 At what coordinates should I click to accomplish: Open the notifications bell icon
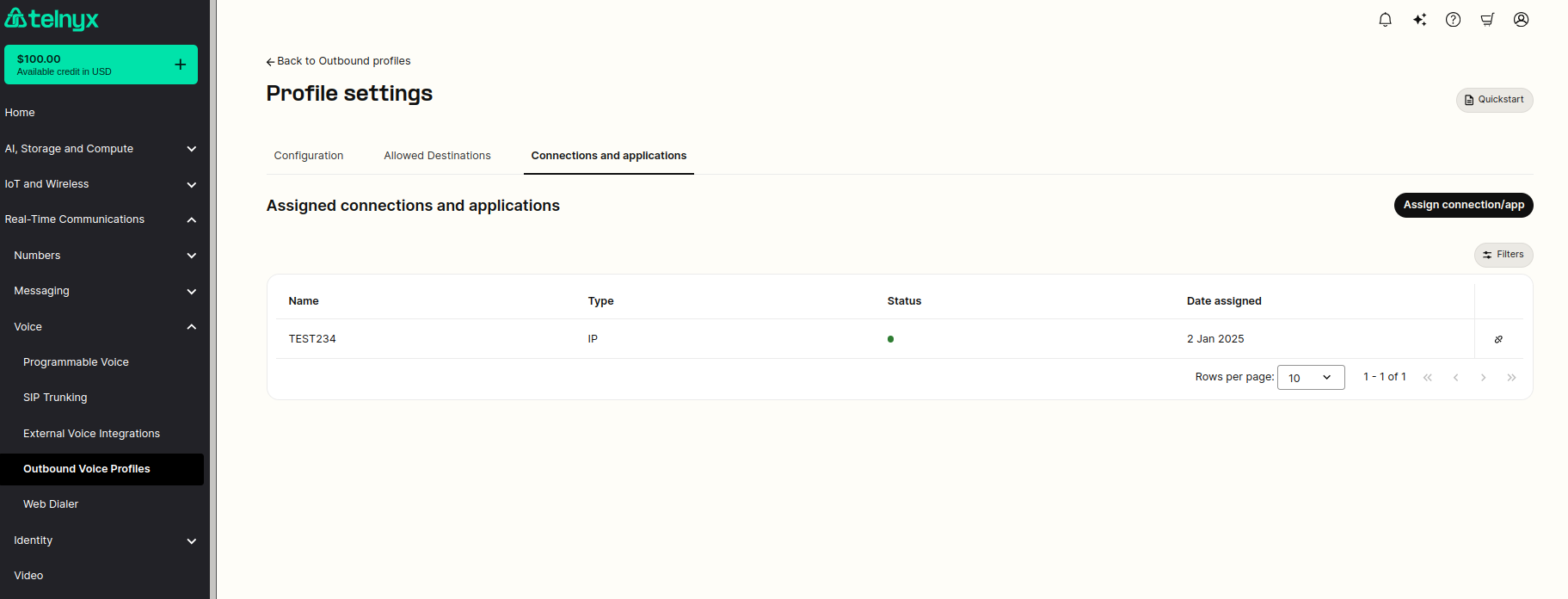[x=1385, y=20]
